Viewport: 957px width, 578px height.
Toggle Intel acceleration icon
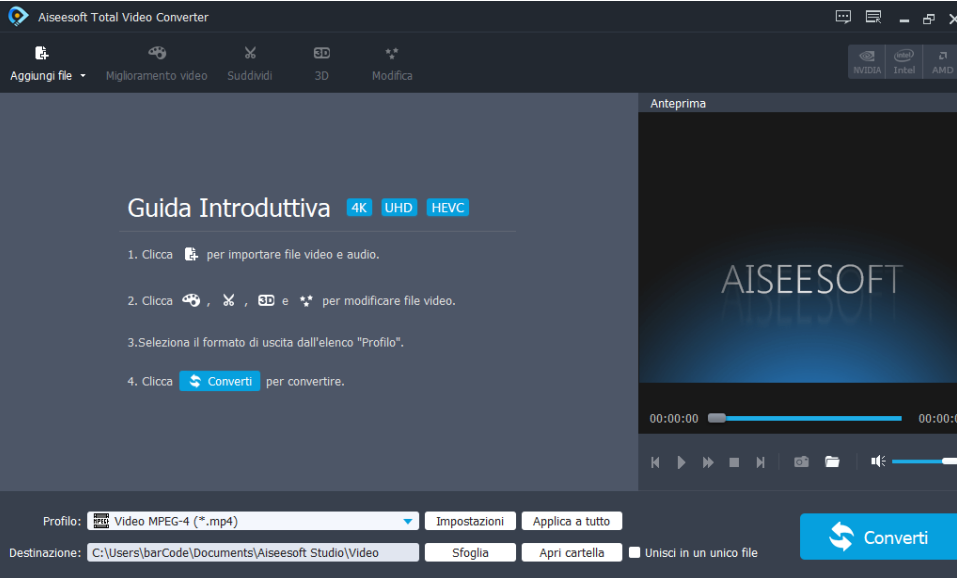904,62
